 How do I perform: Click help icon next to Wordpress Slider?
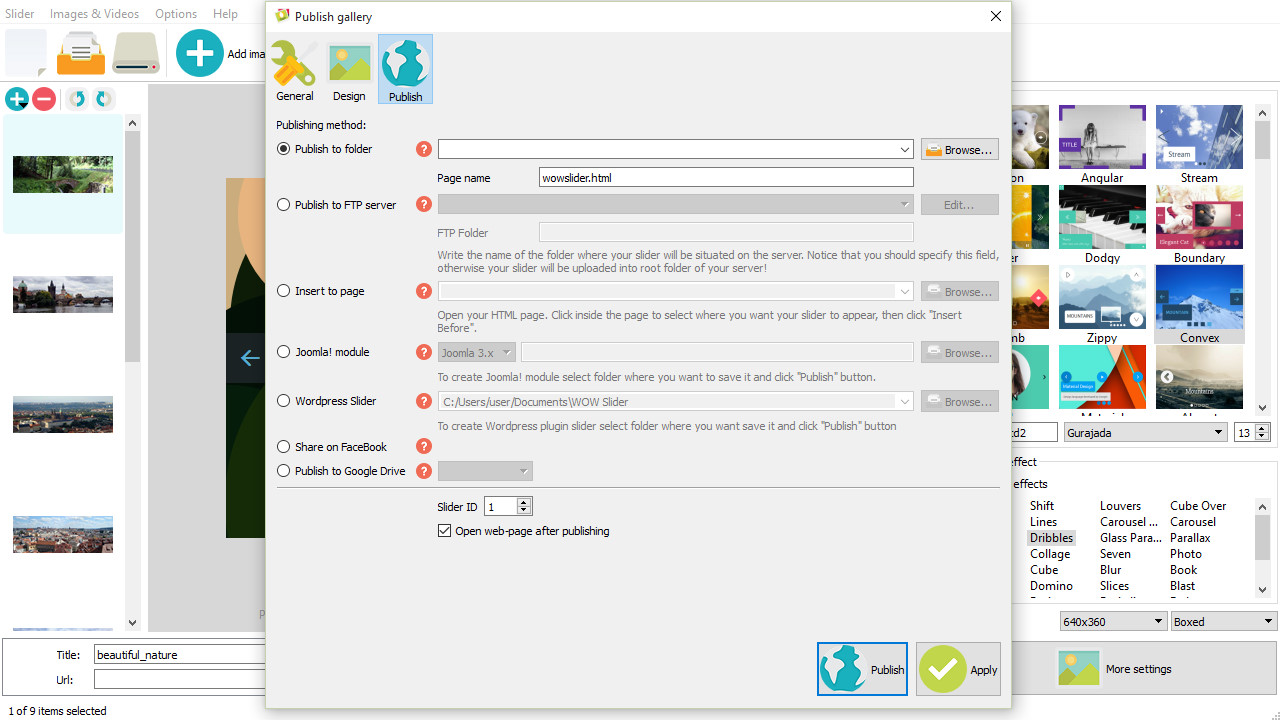[x=424, y=401]
